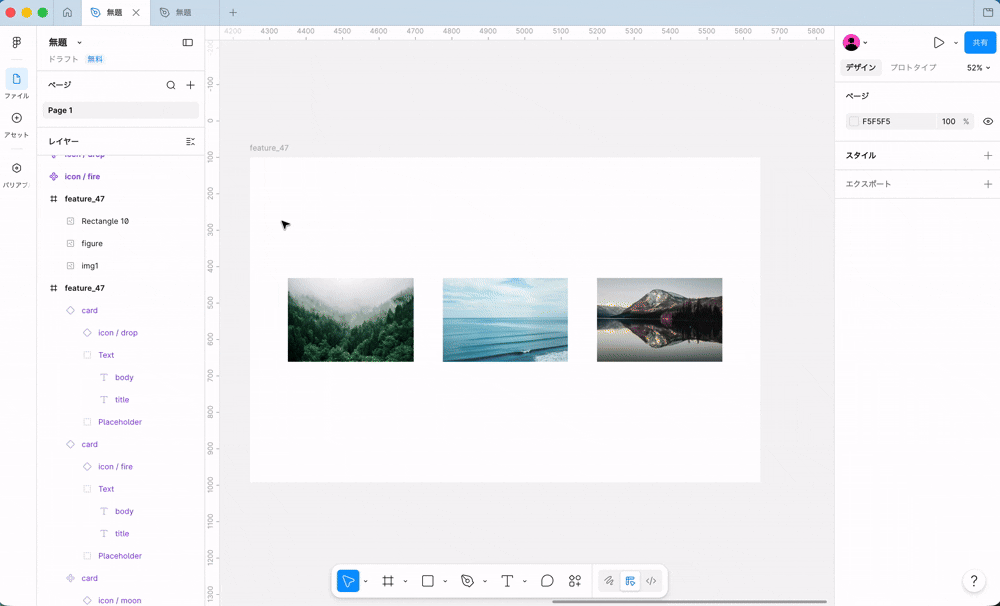This screenshot has height=606, width=1000.
Task: Select the Move tool
Action: click(x=348, y=580)
